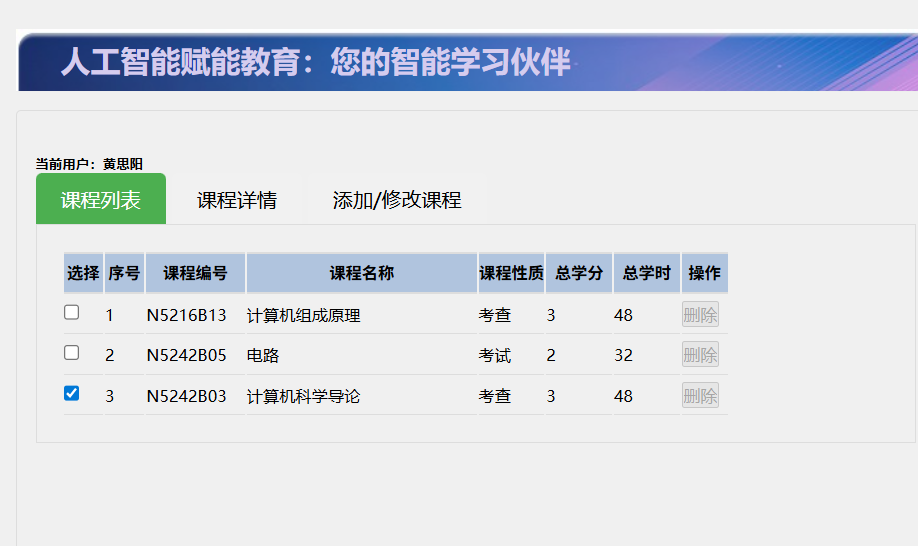Click the course name 电路
Image resolution: width=918 pixels, height=546 pixels.
(x=262, y=356)
